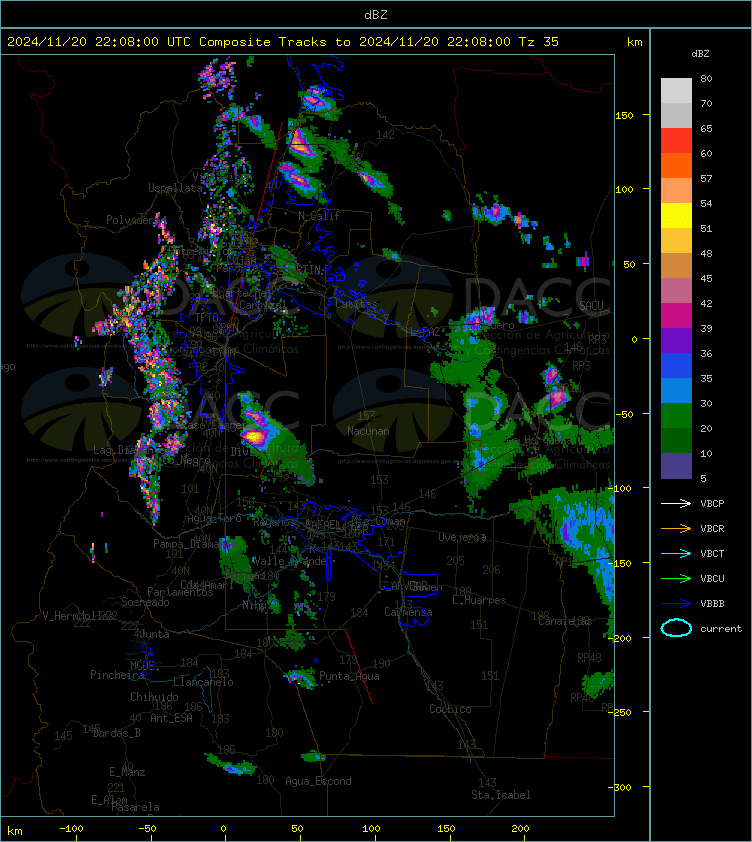The image size is (752, 842).
Task: Click the '57' value on the dBZ scale
Action: point(706,178)
